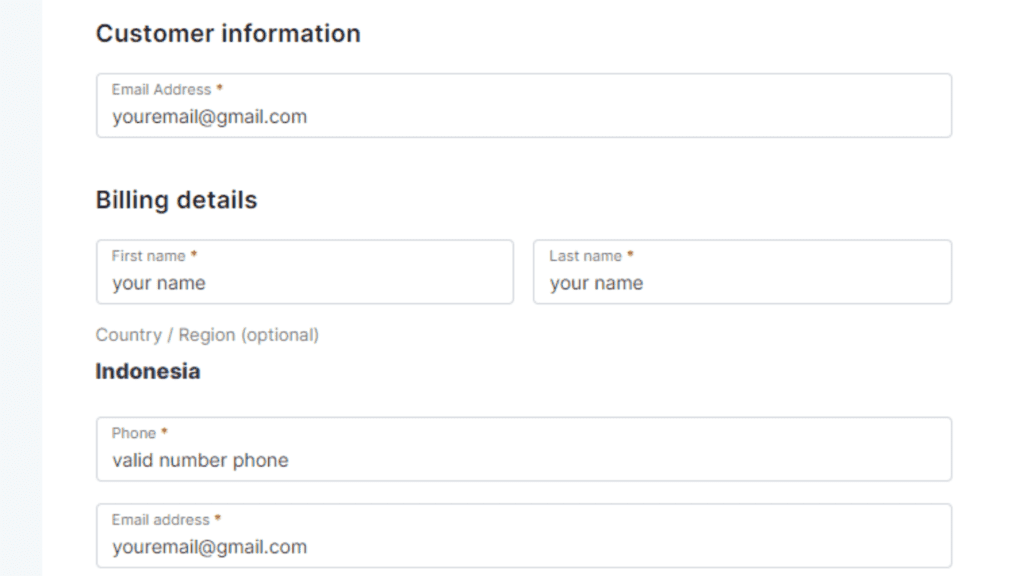Click "your name" text in First name field

pyautogui.click(x=159, y=283)
